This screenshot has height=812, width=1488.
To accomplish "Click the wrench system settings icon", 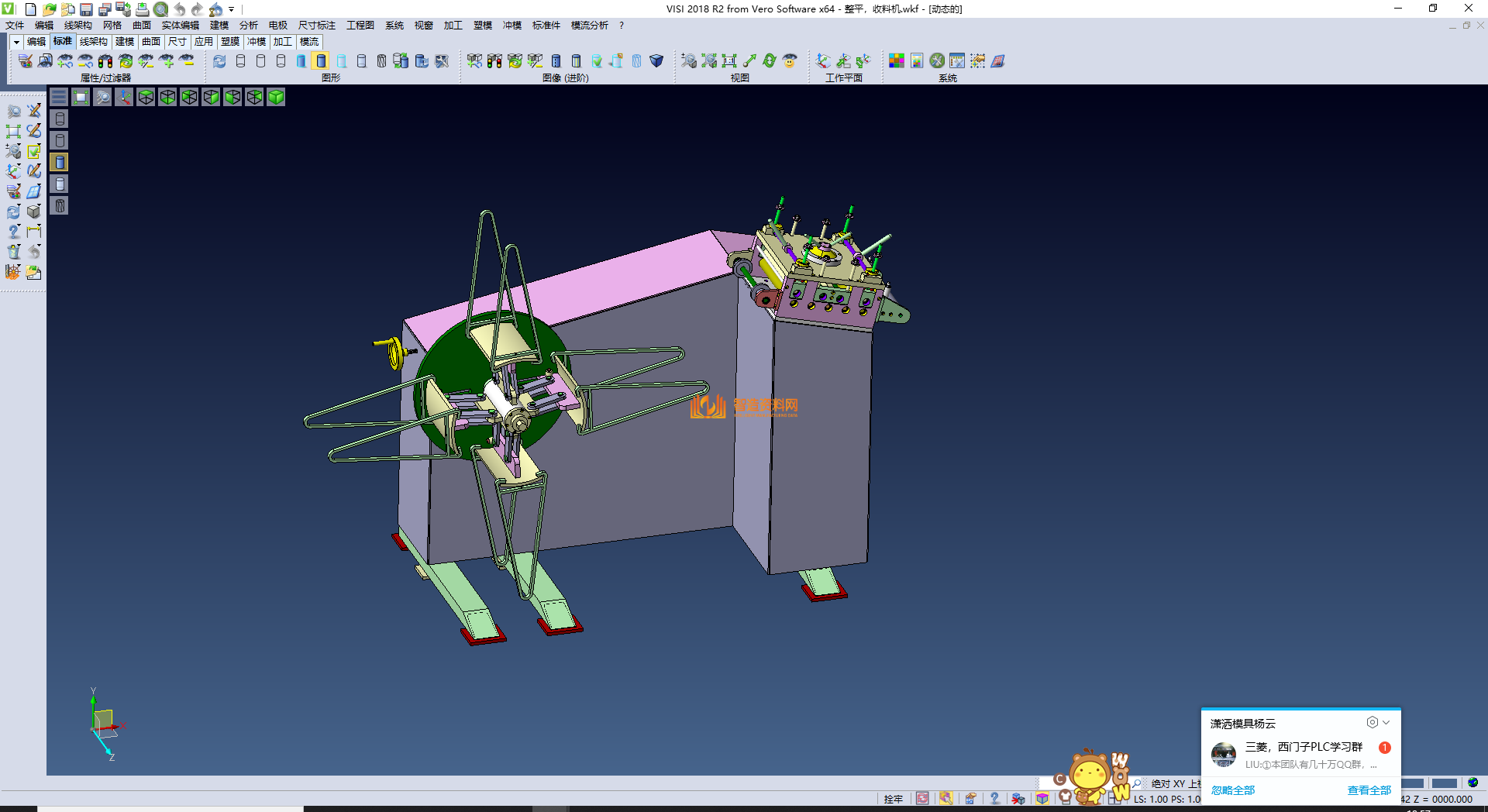I will click(x=937, y=60).
